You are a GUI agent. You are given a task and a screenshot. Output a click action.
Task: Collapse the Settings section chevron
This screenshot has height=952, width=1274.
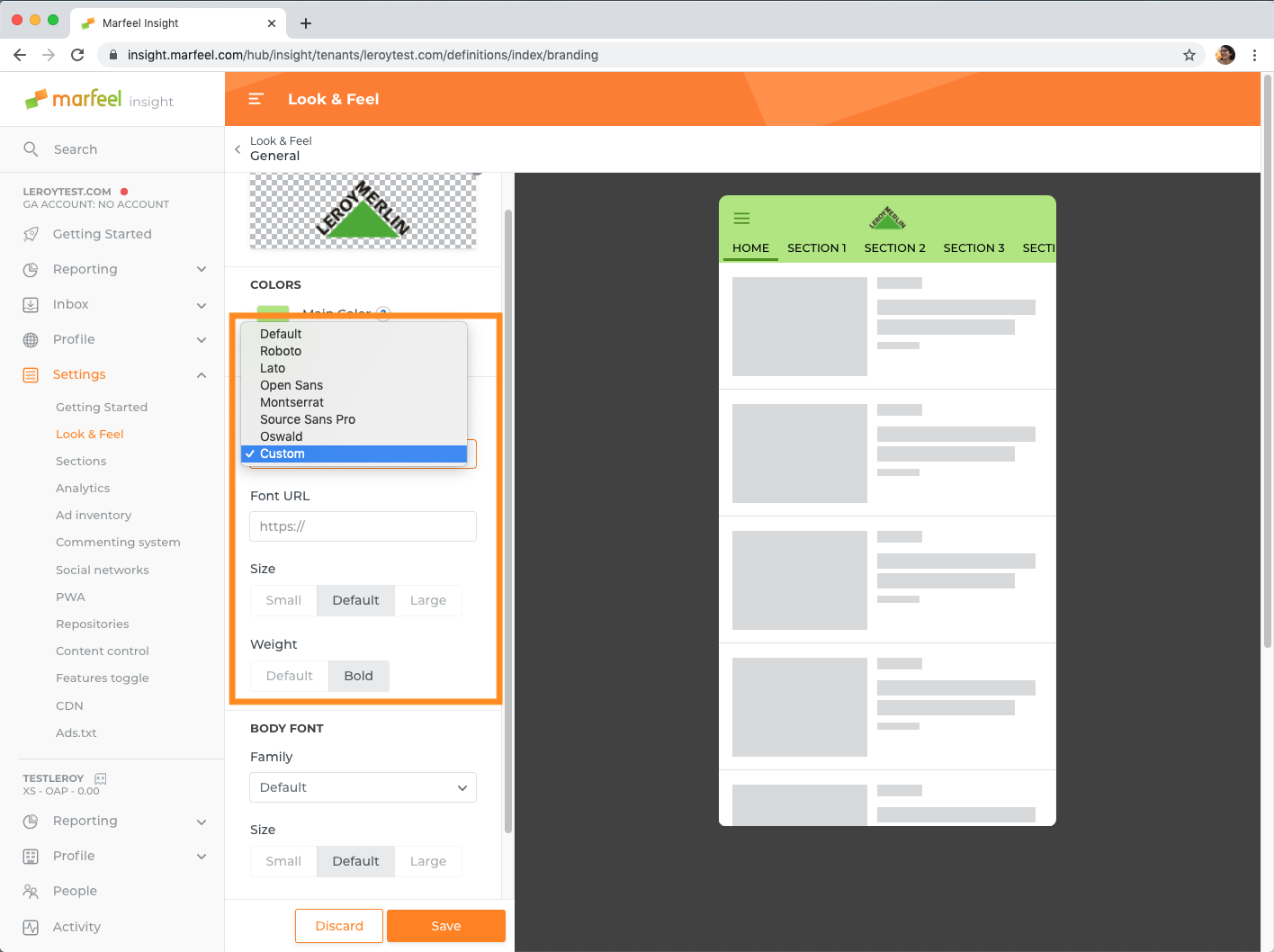coord(202,375)
